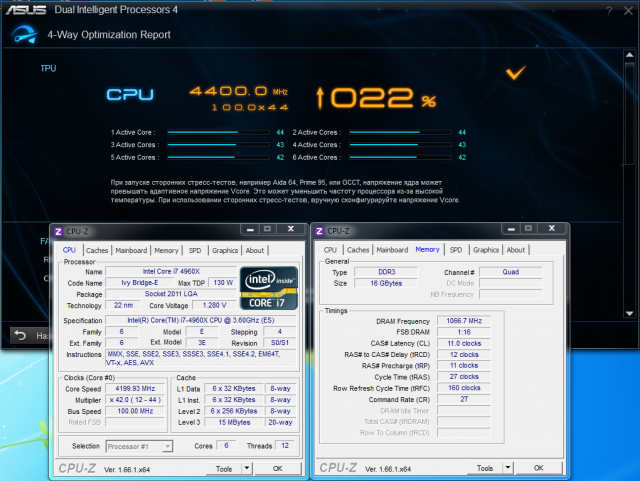Click the orange TPU checkmark icon
The width and height of the screenshot is (640, 481).
516,73
